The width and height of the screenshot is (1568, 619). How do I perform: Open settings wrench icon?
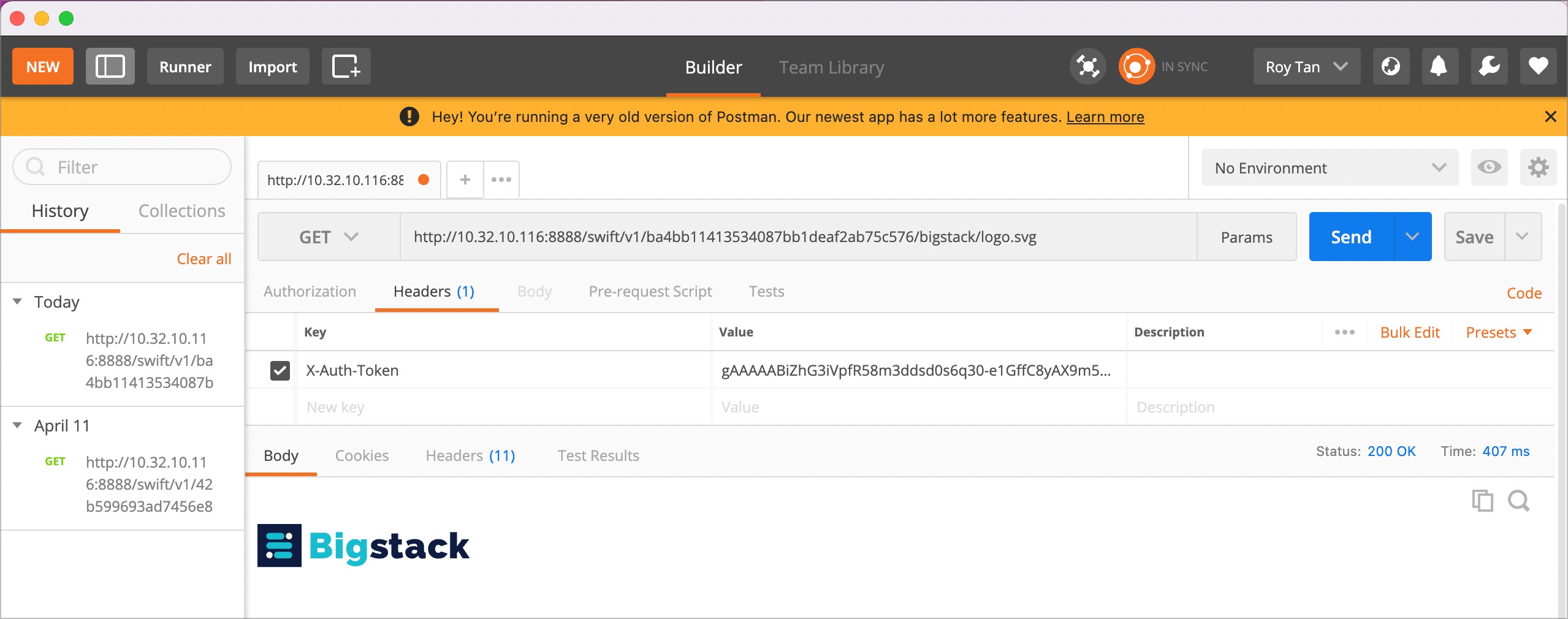pos(1489,66)
